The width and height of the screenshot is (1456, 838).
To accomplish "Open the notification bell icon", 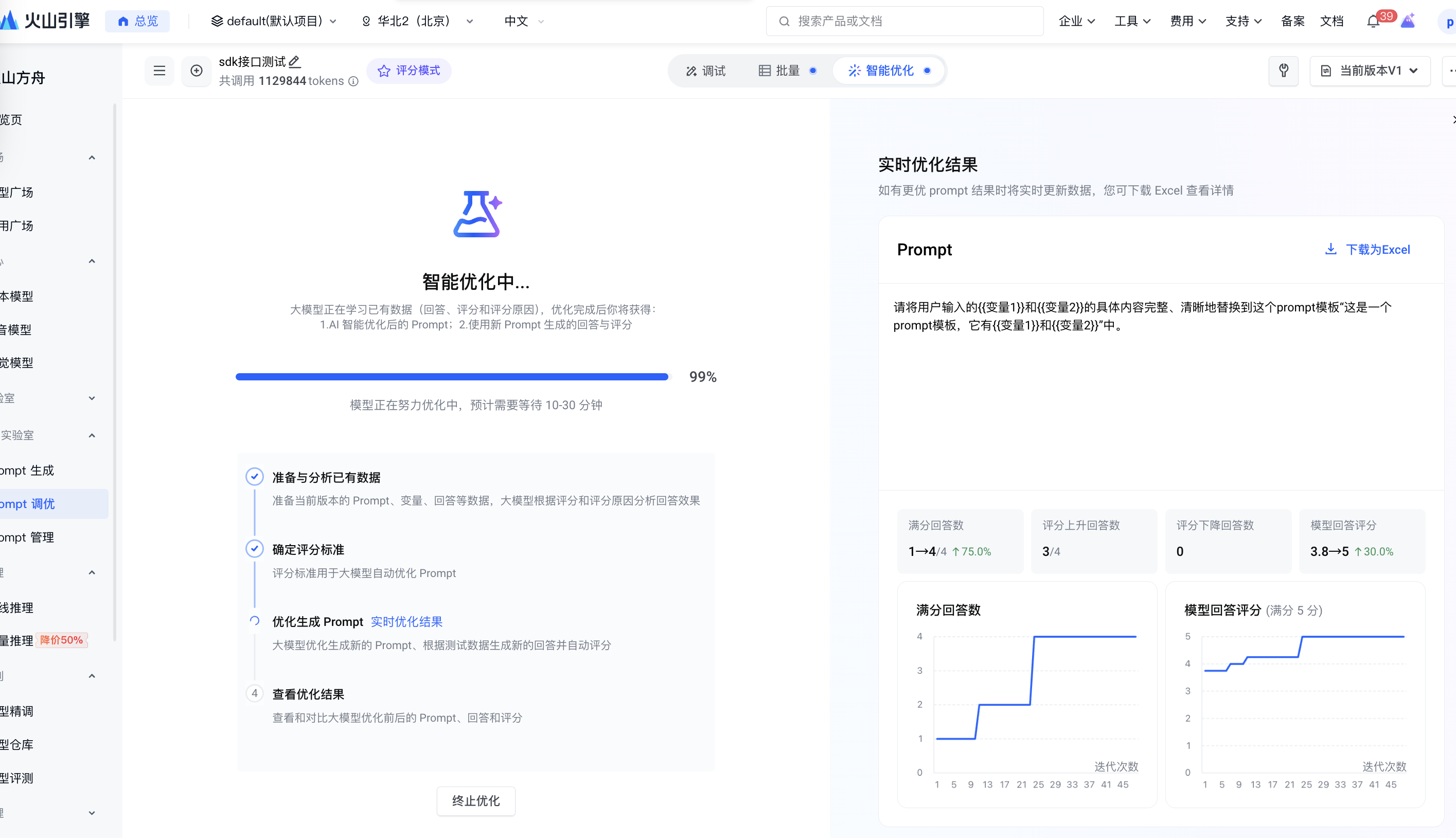I will pos(1373,21).
